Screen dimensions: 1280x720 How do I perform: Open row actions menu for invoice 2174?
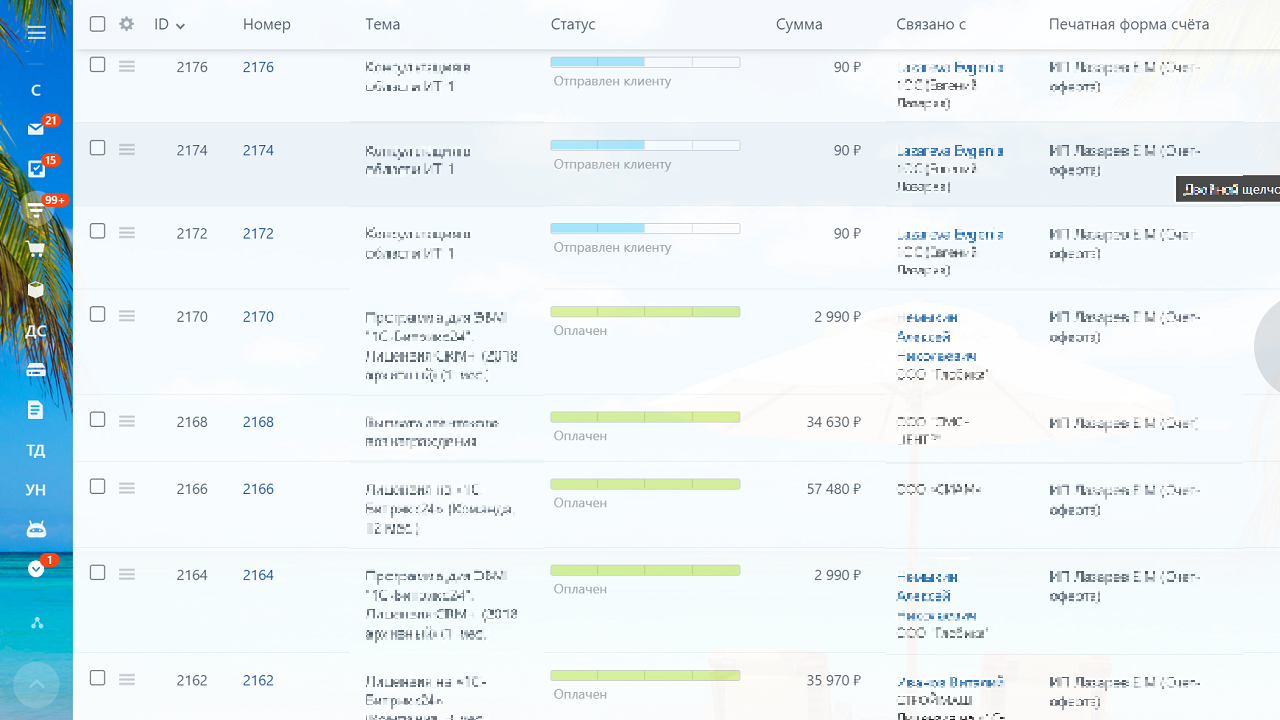[127, 149]
